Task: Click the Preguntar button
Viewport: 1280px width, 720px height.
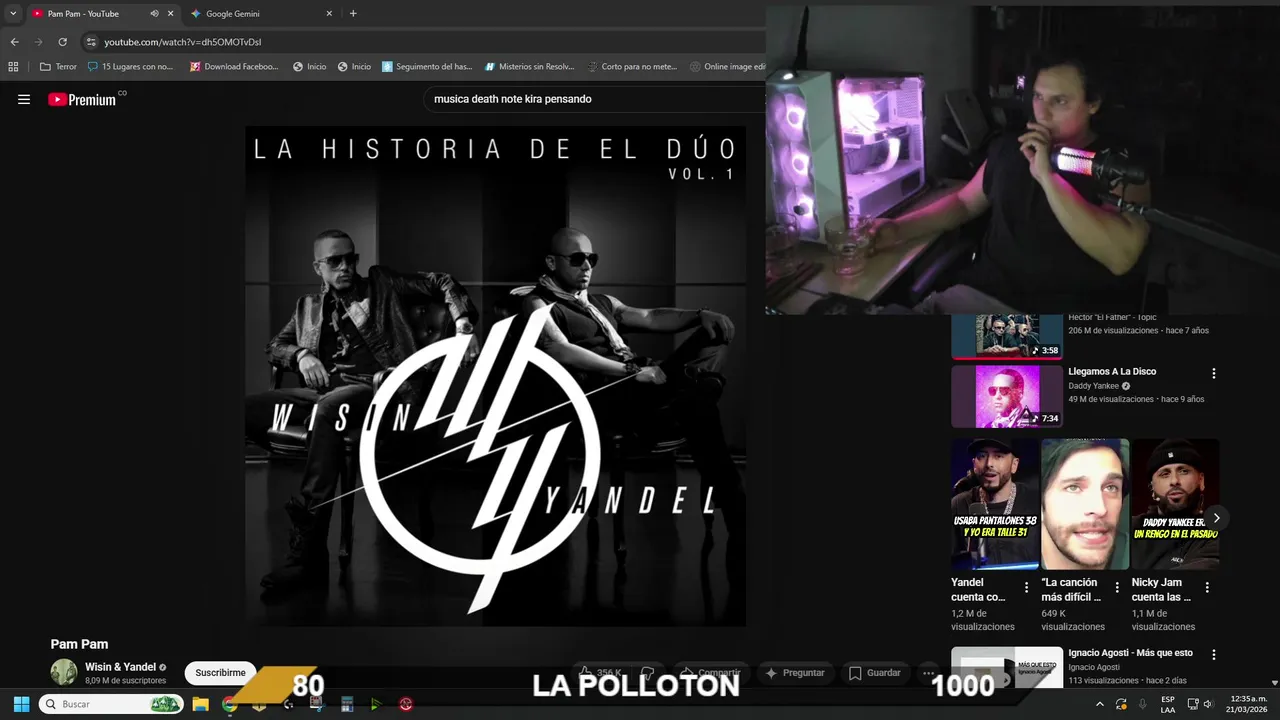Action: click(x=795, y=673)
